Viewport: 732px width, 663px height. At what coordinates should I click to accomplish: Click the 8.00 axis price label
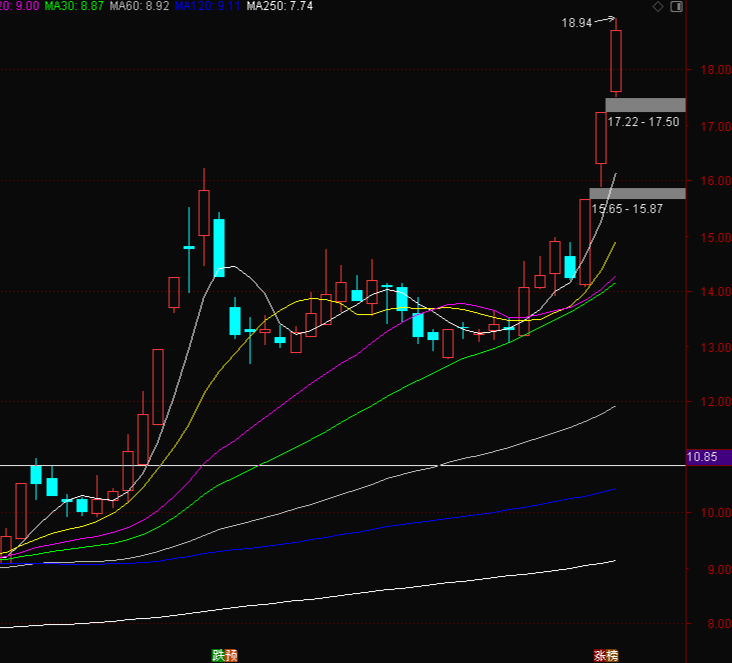tap(719, 624)
